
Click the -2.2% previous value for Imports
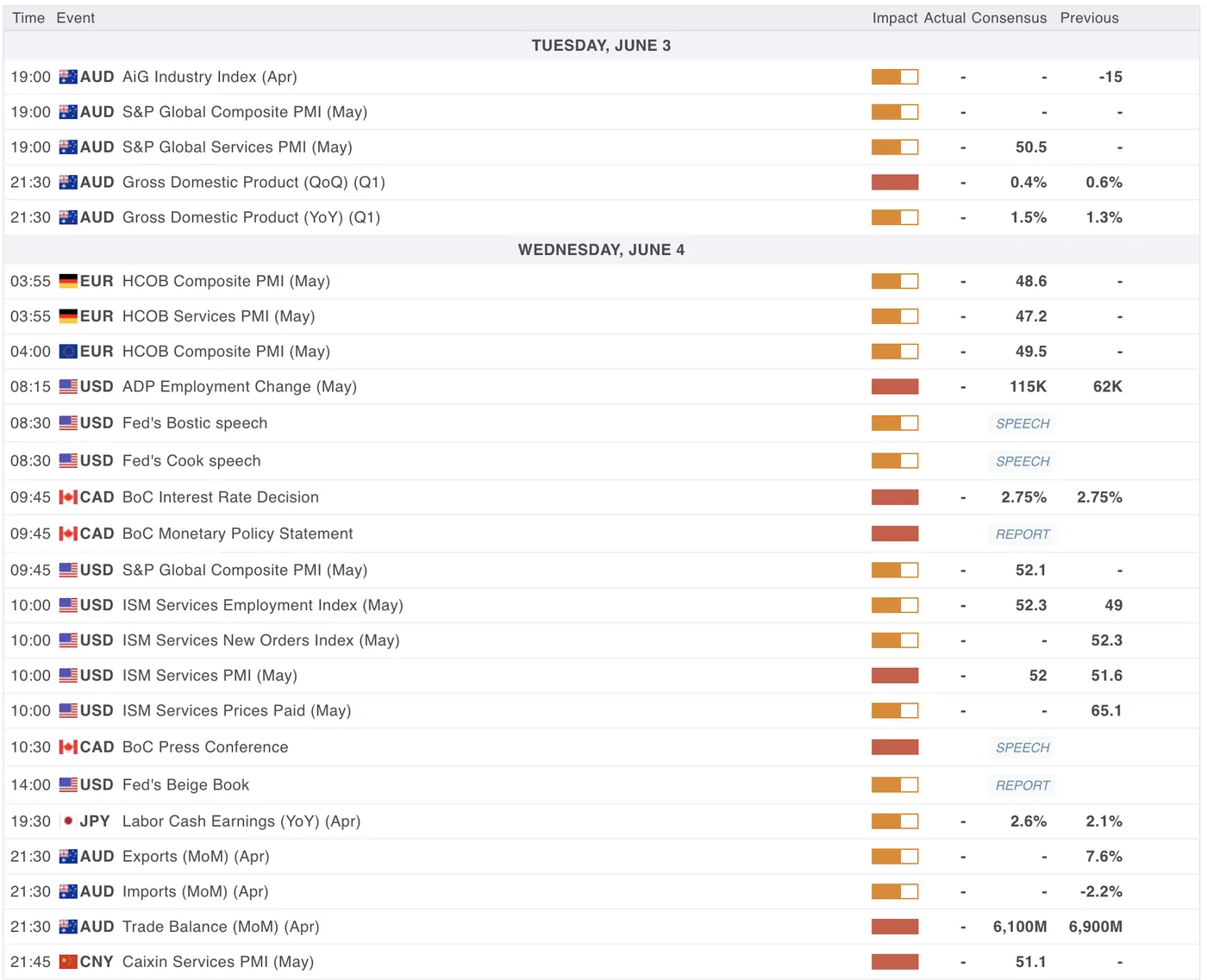click(1101, 892)
